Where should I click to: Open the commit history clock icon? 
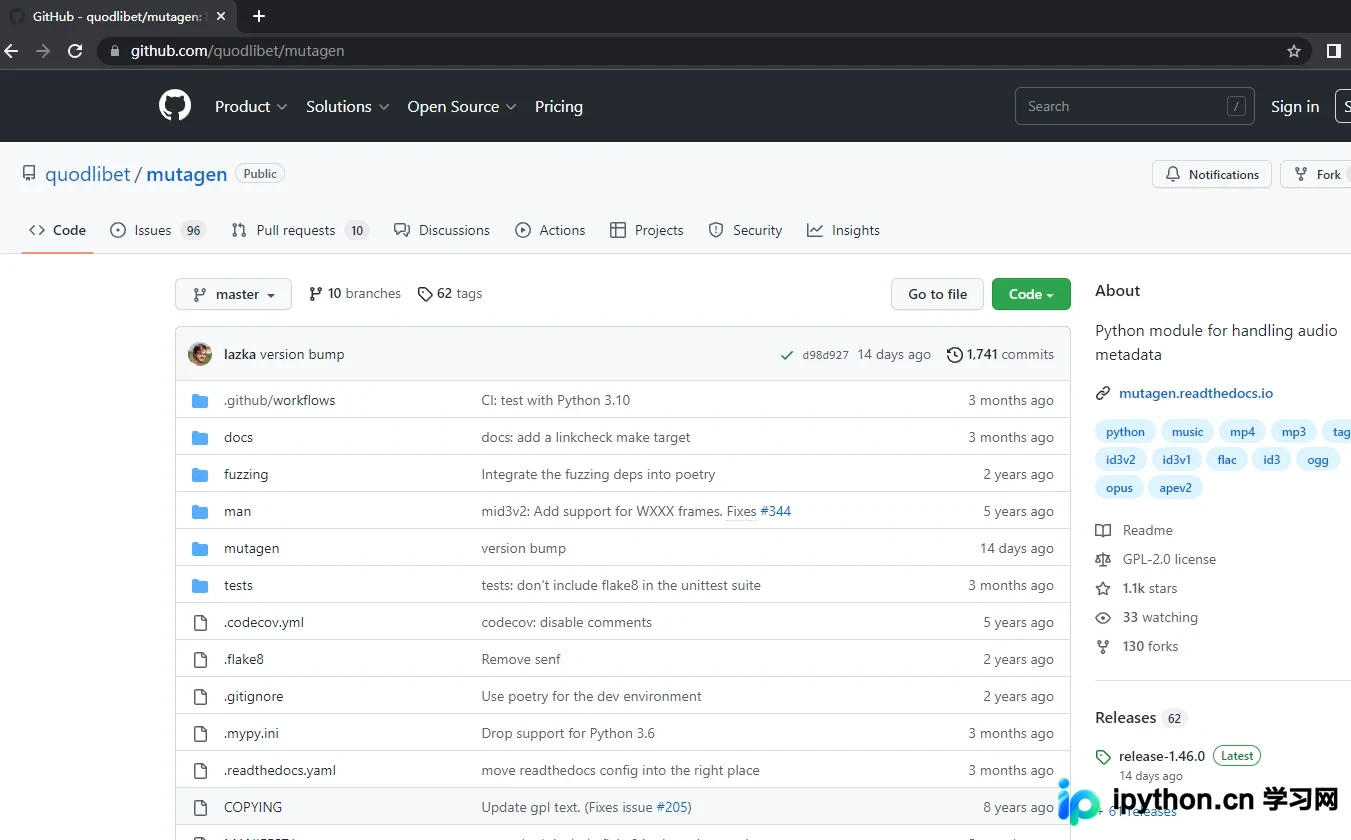tap(955, 355)
